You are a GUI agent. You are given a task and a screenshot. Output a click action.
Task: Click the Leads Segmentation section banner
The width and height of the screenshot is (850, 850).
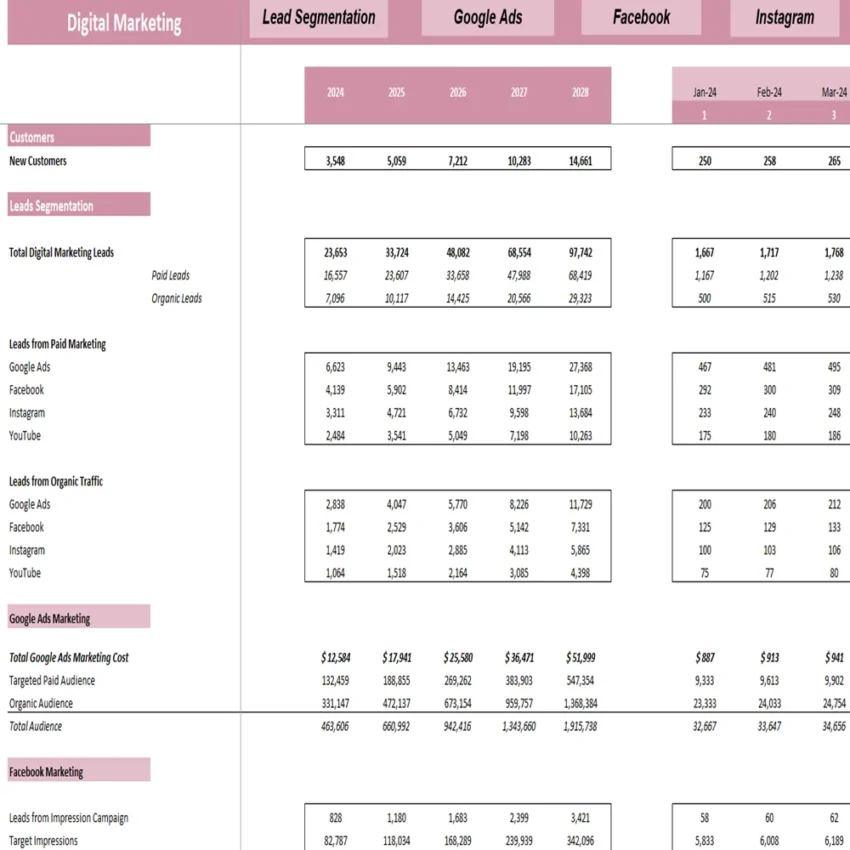pos(50,204)
